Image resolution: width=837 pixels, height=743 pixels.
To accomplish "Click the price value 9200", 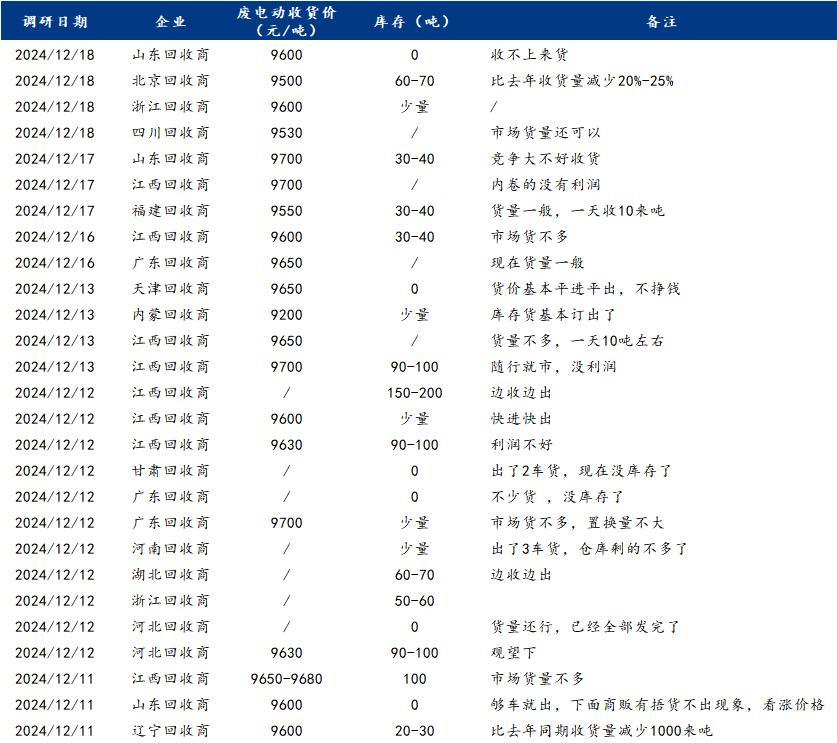I will pyautogui.click(x=286, y=314).
